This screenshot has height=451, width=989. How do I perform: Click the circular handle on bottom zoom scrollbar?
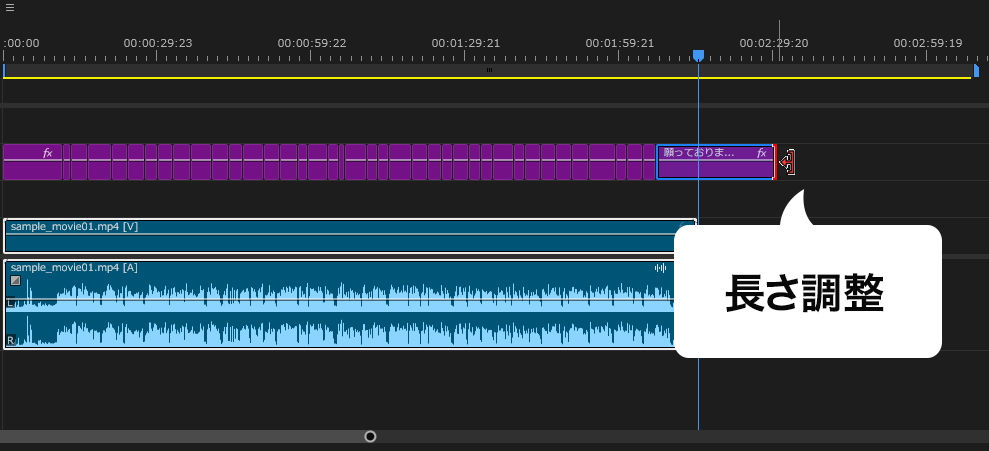pos(370,436)
